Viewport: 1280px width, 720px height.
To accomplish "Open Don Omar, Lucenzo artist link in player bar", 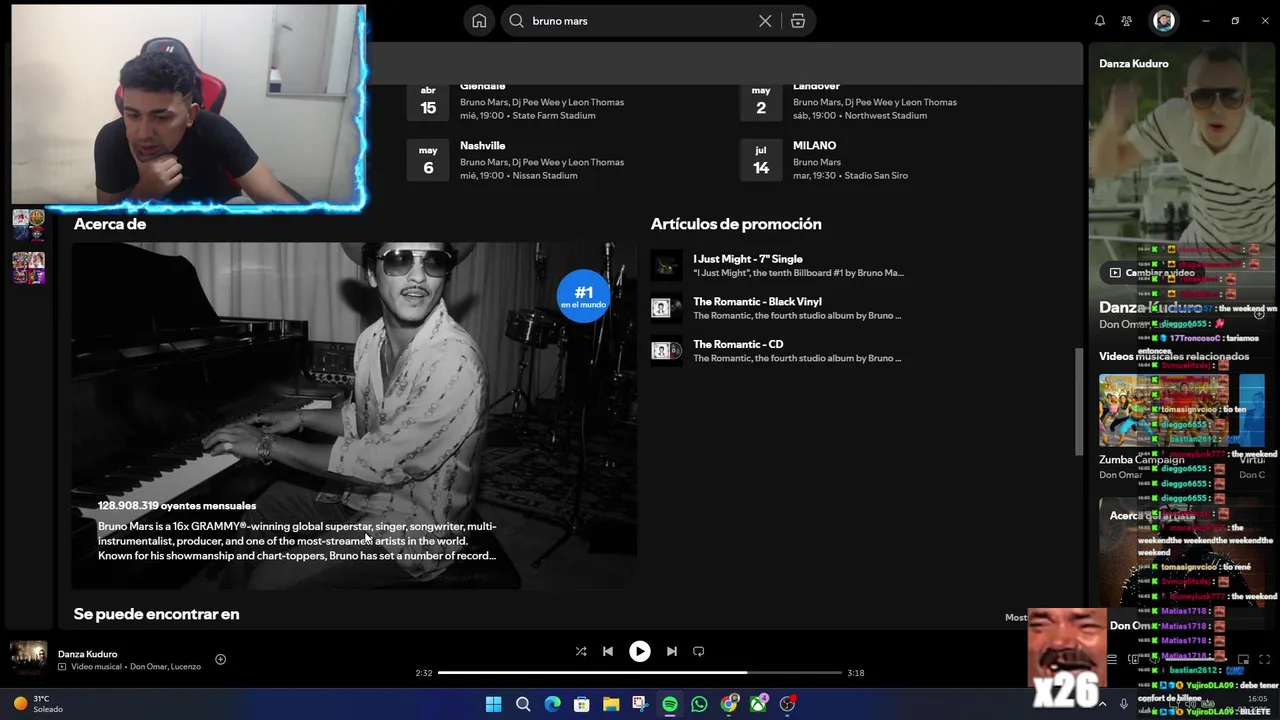I will tap(165, 667).
